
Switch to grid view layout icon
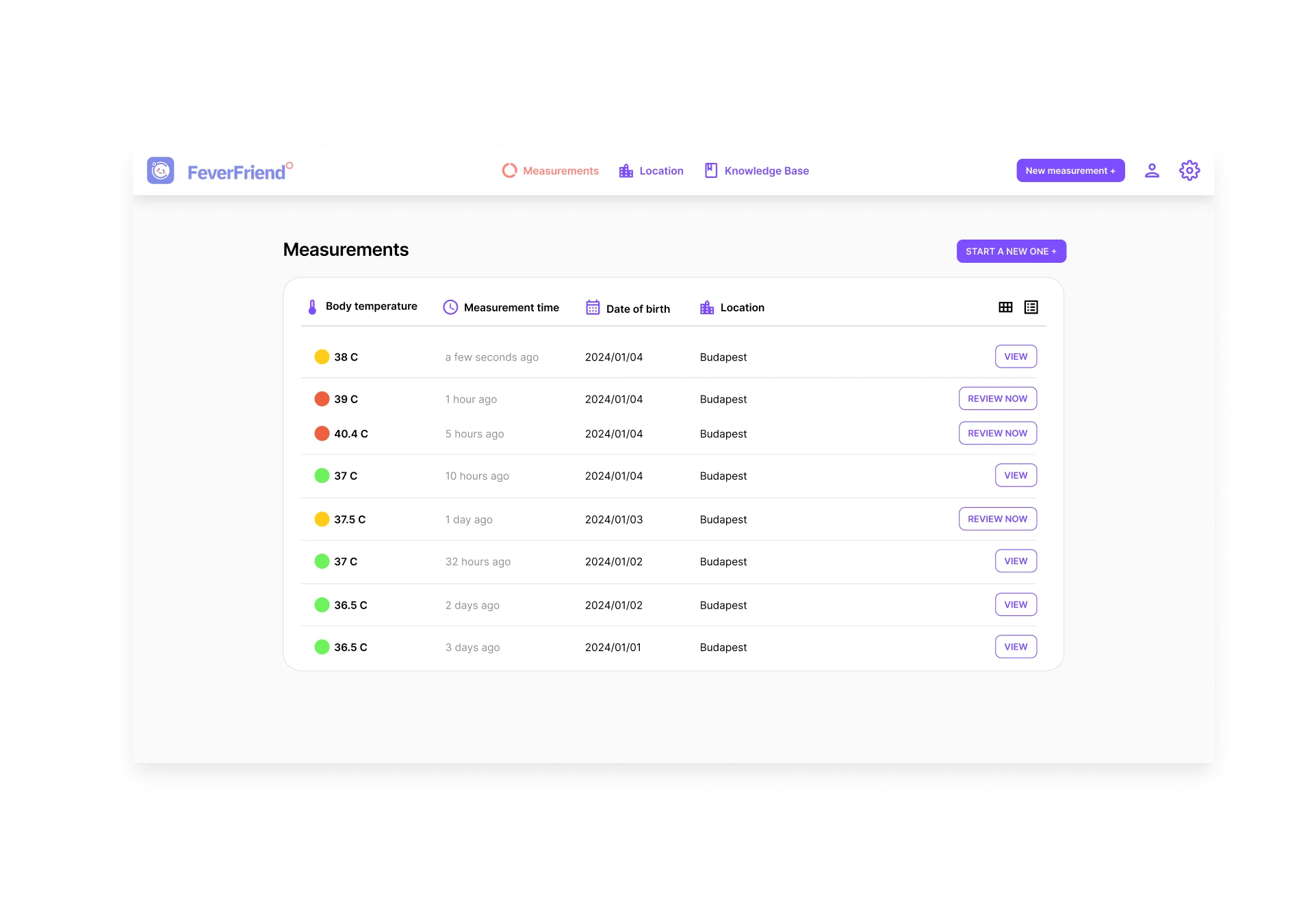[x=1005, y=307]
